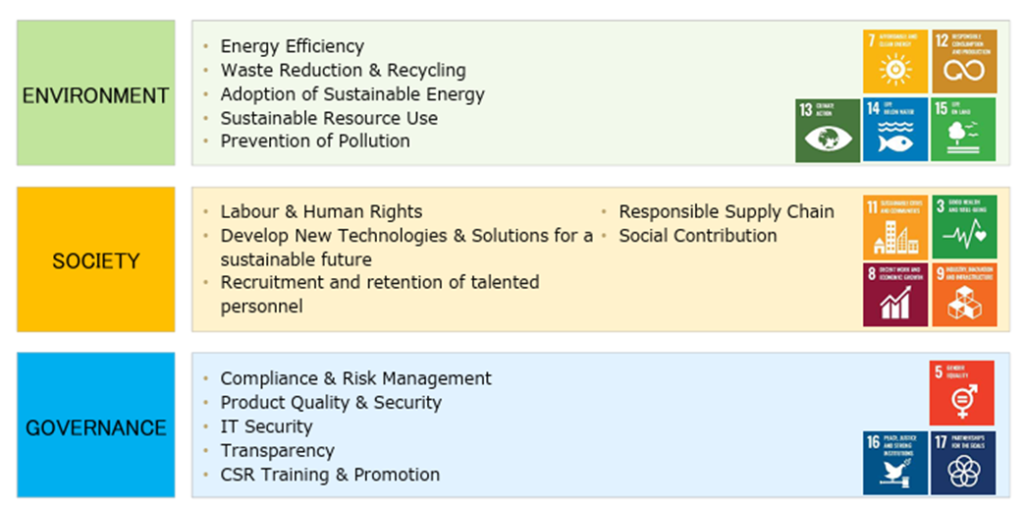
Task: Click the orange SOCIETY category box
Action: coord(96,259)
